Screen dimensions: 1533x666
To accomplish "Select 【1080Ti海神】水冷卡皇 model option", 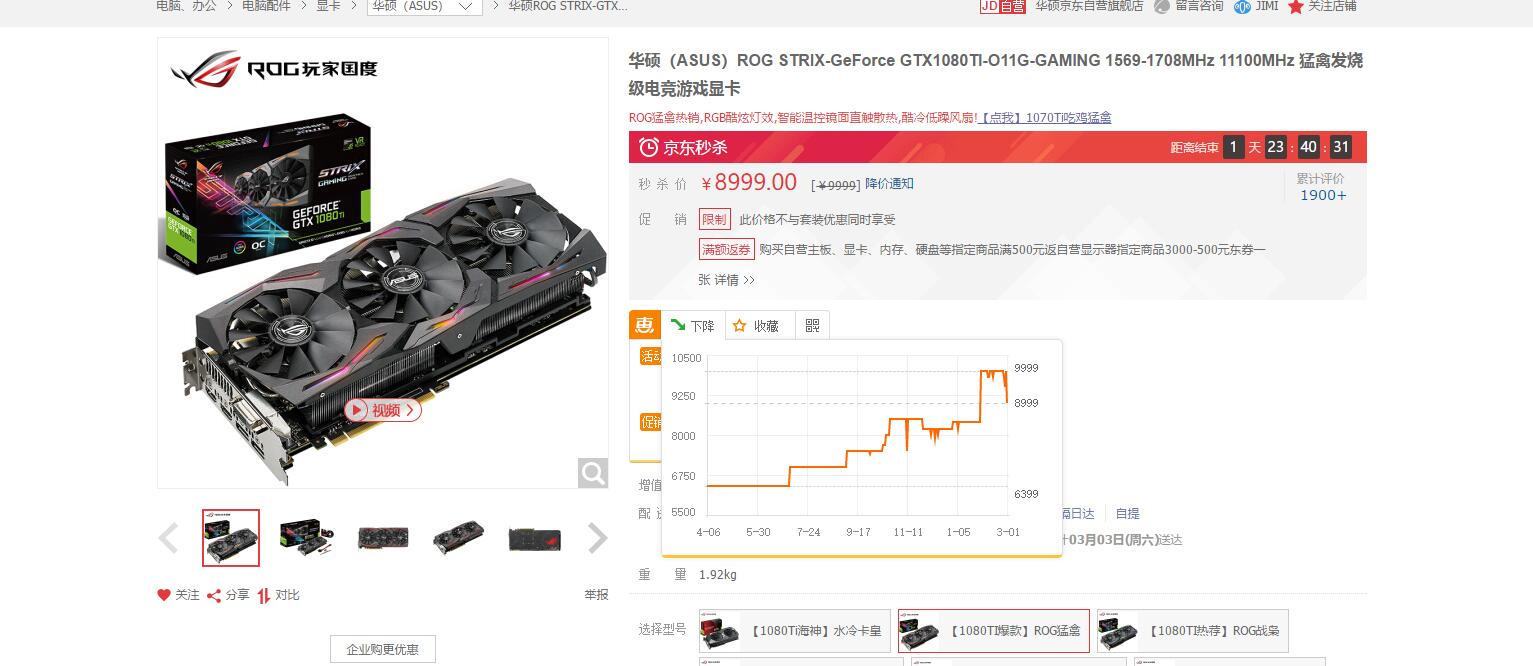I will [x=794, y=631].
